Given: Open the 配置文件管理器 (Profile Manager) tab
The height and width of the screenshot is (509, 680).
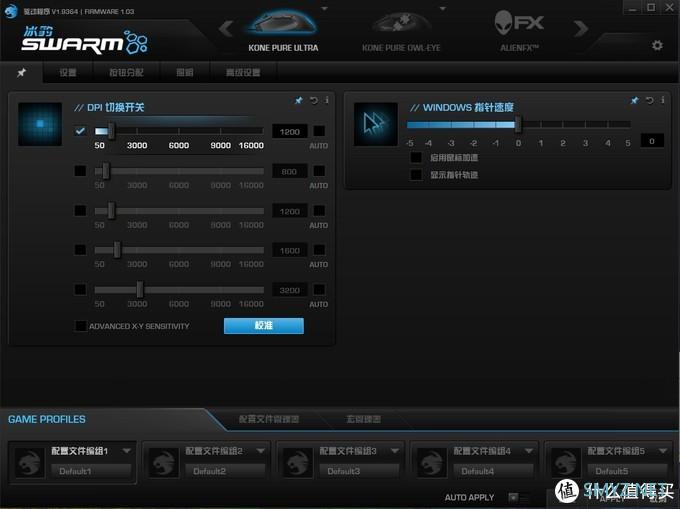Looking at the screenshot, I should coord(269,419).
